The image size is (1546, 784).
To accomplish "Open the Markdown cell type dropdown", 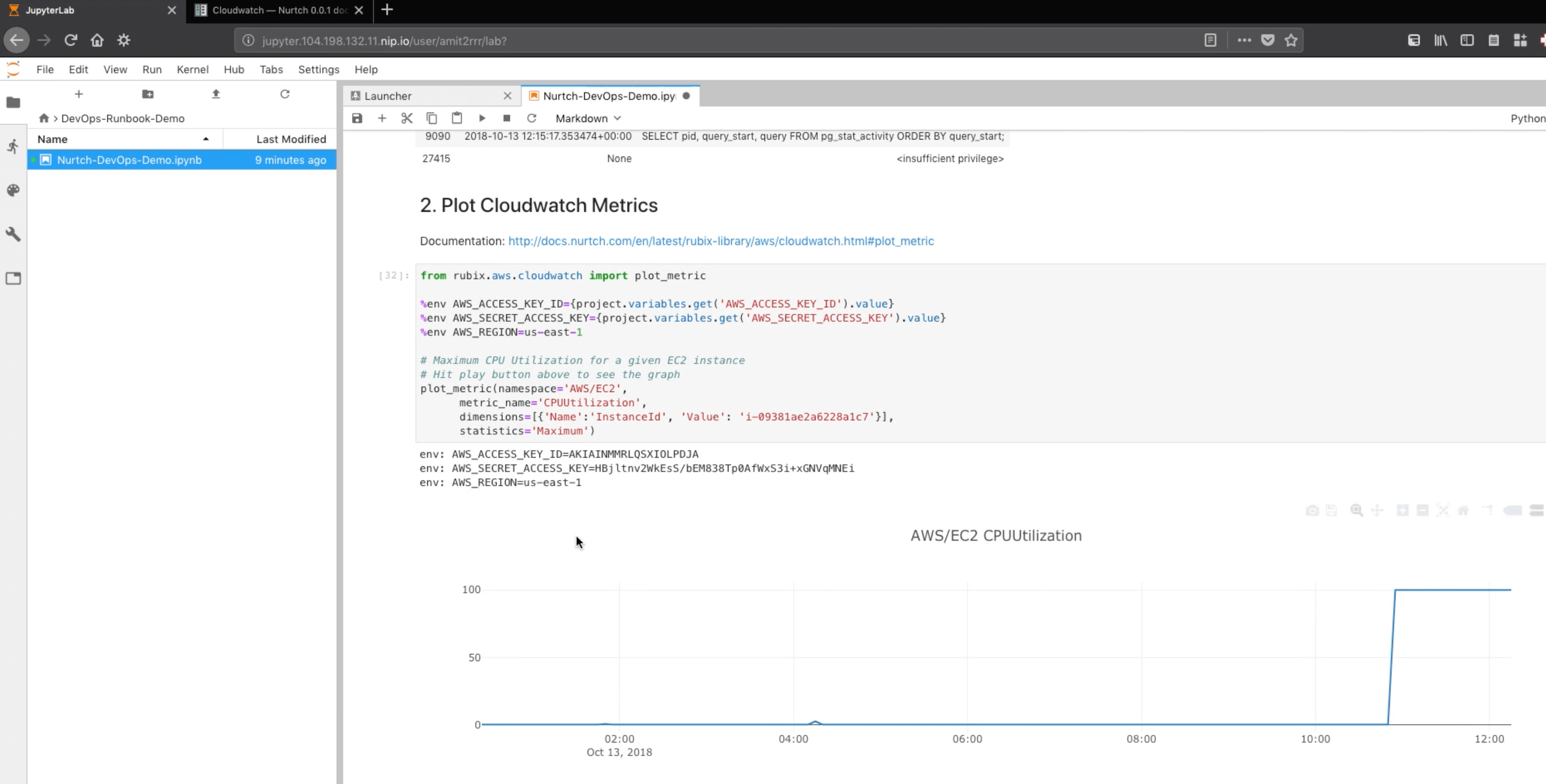I will [587, 118].
